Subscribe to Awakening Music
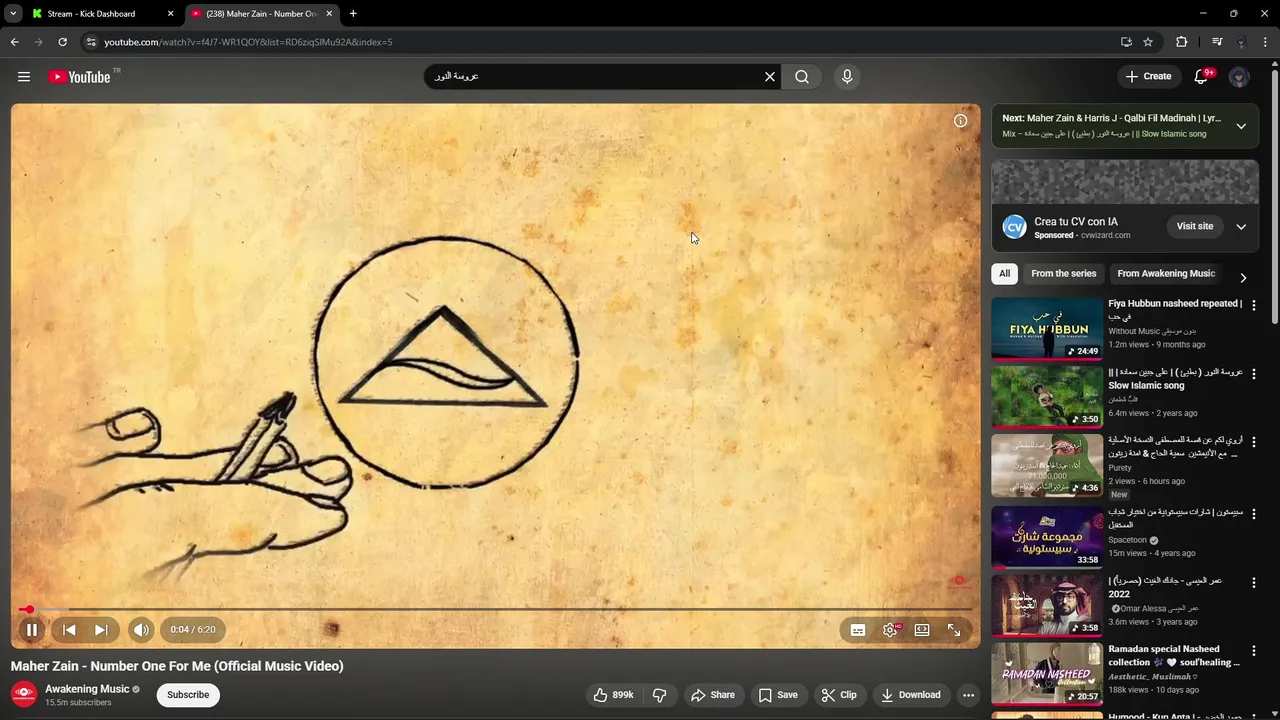Image resolution: width=1280 pixels, height=720 pixels. (188, 695)
